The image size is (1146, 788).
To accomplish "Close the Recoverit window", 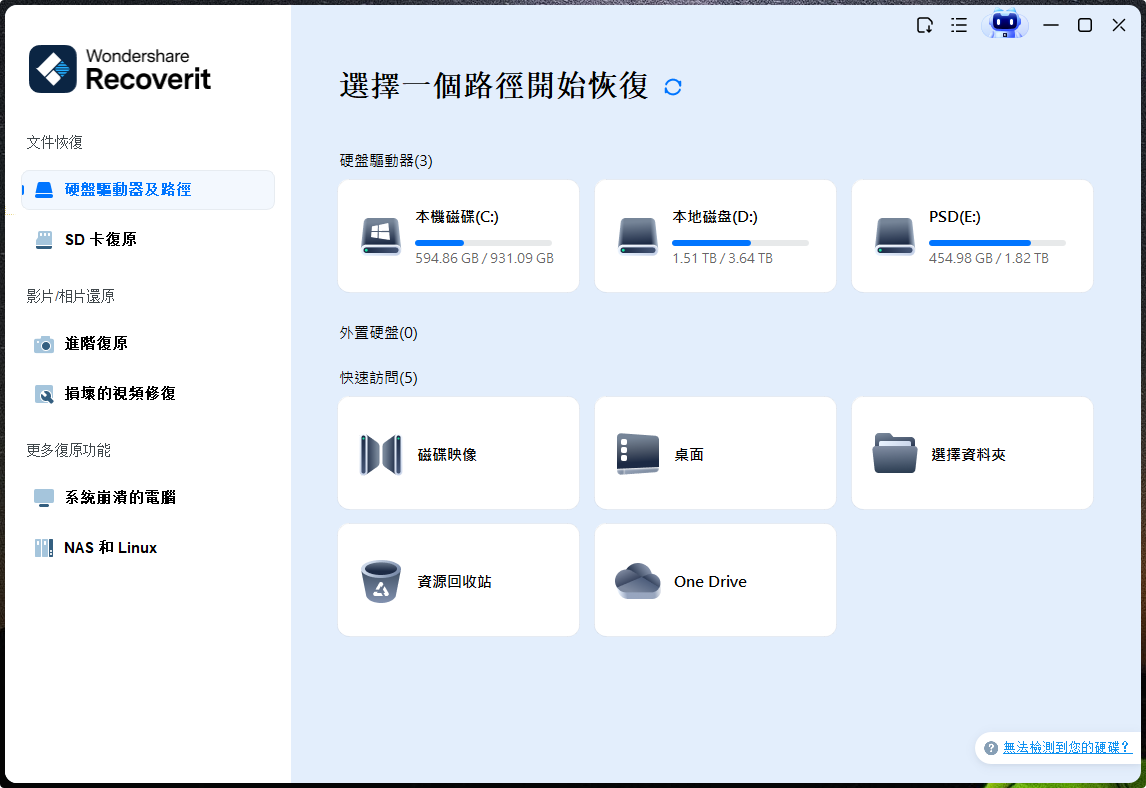I will pos(1118,26).
